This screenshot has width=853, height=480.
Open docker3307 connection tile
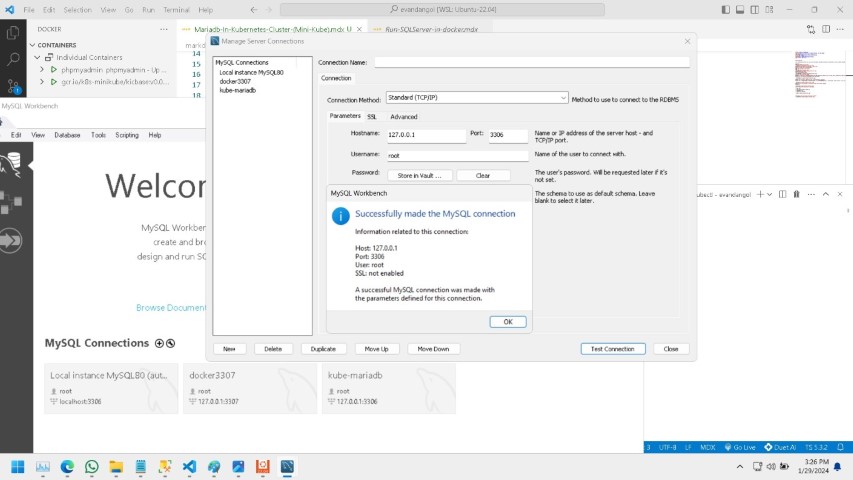tap(250, 389)
